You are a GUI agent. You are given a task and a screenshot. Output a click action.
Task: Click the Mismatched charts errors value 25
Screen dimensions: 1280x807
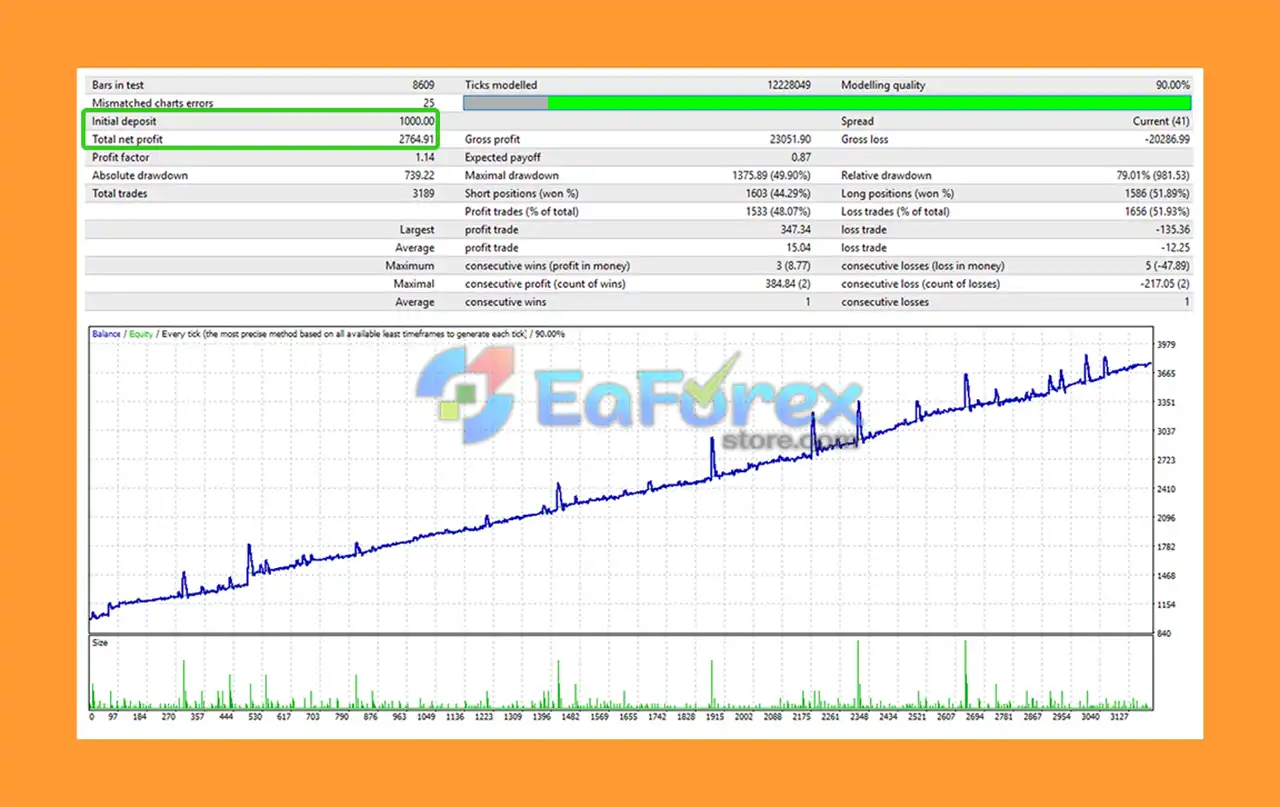tap(428, 103)
